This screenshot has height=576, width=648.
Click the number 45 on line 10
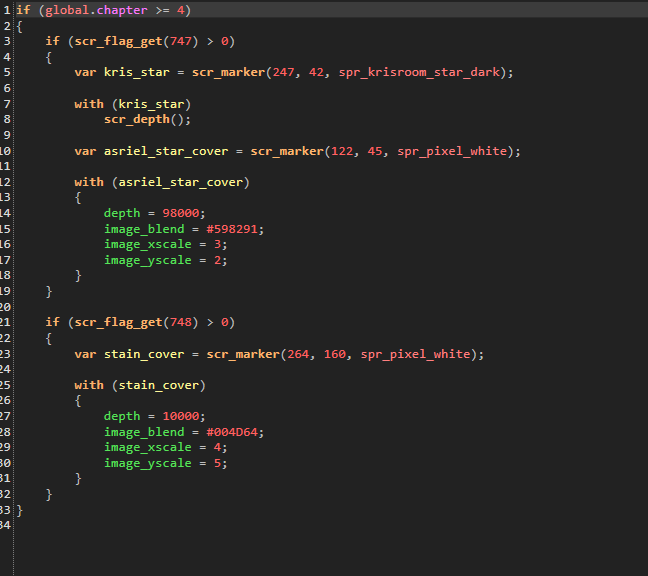[375, 151]
